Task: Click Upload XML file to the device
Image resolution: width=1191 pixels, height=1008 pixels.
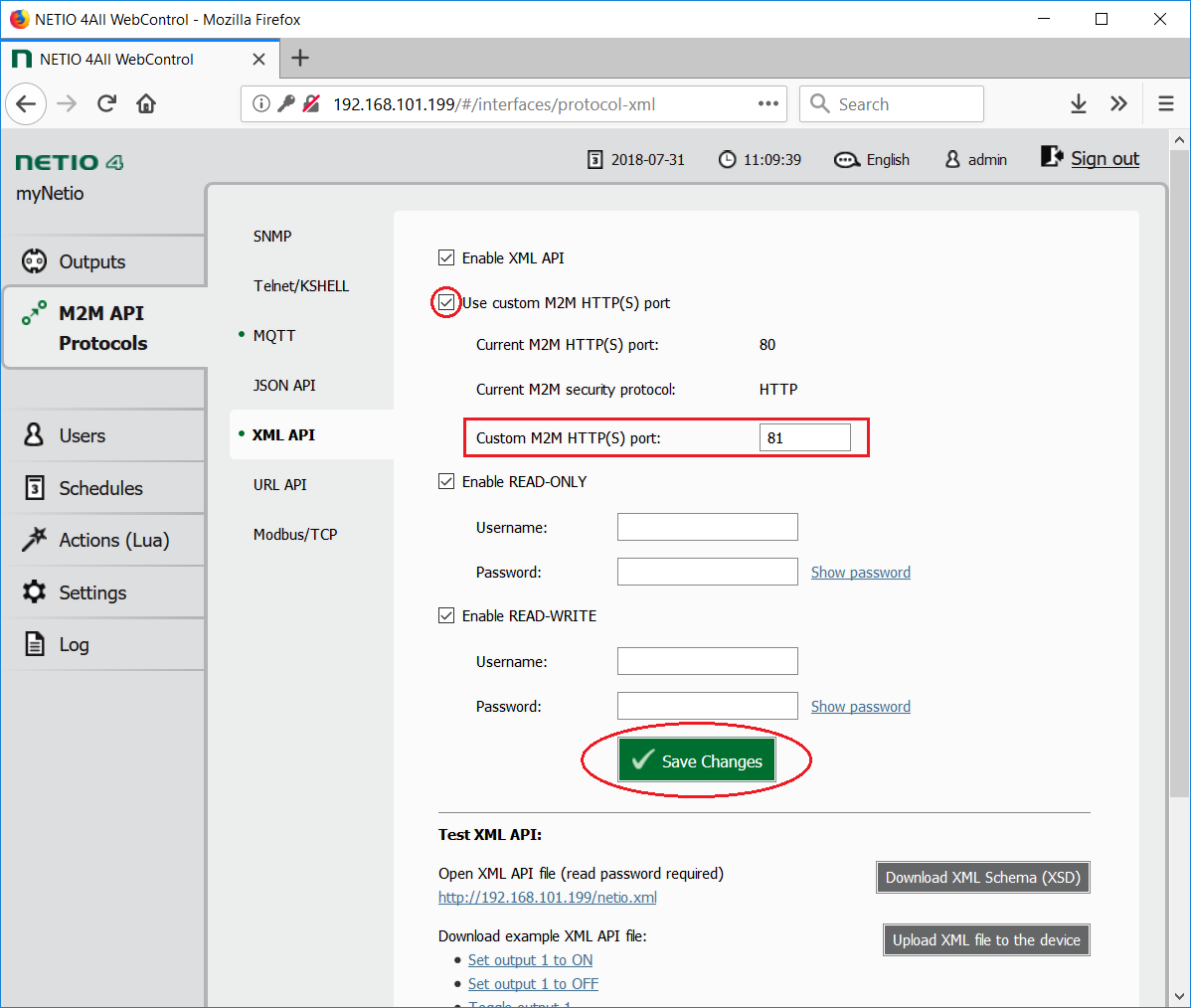Action: click(x=986, y=939)
